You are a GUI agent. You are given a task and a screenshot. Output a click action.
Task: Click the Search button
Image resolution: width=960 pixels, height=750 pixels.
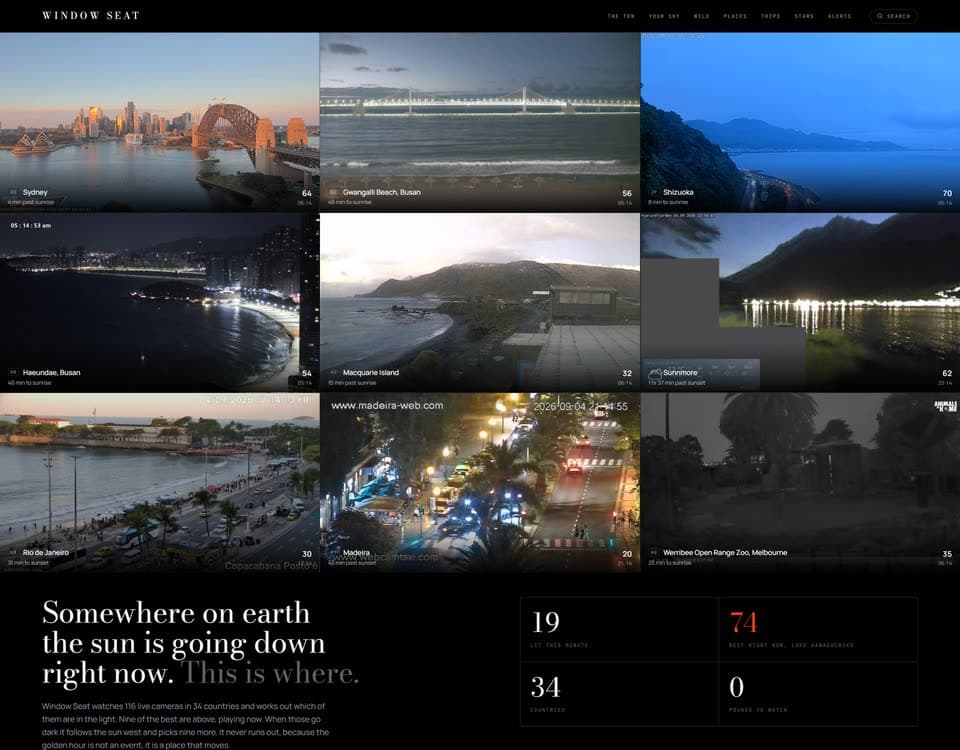click(893, 16)
